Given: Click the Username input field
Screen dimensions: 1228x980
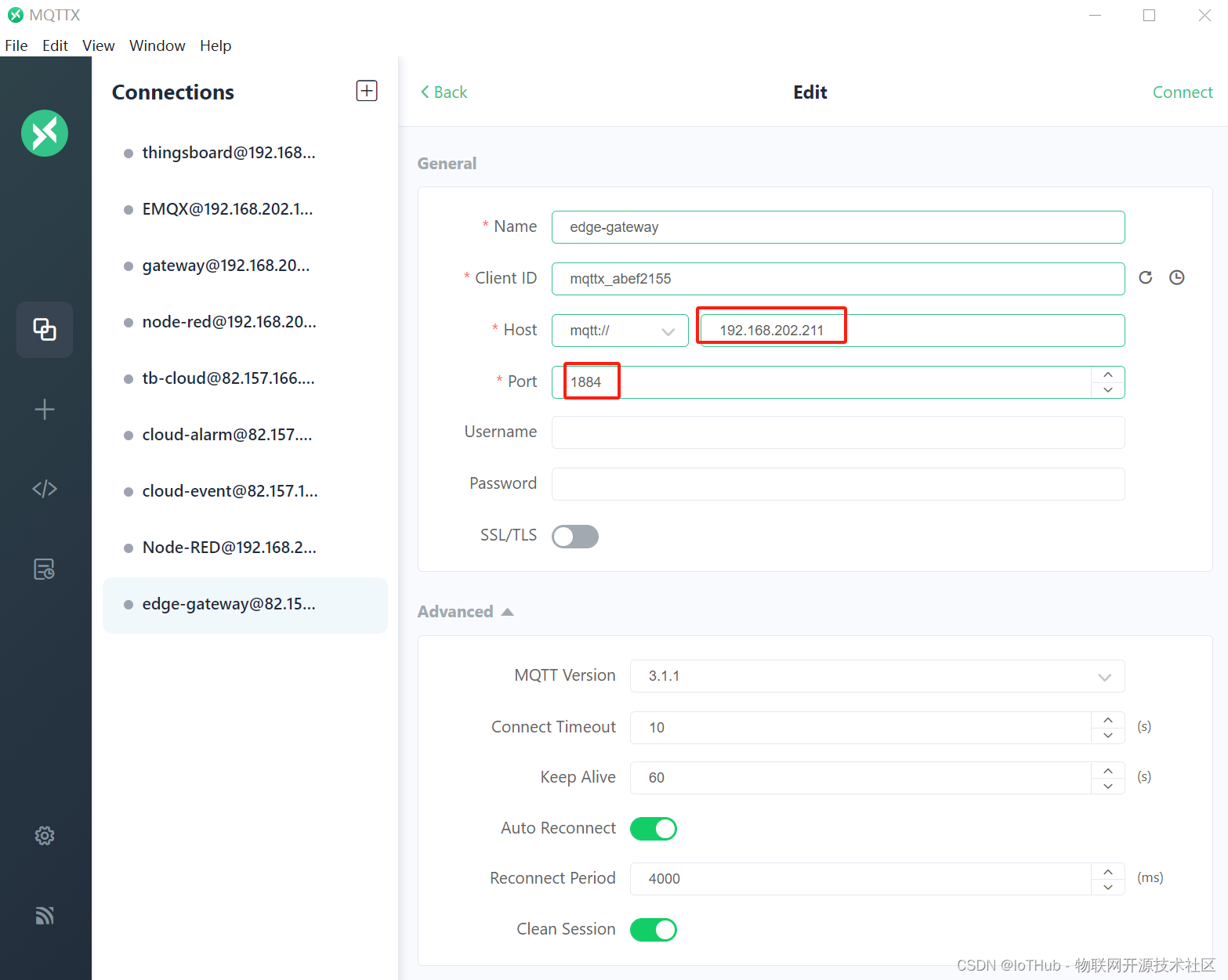Looking at the screenshot, I should [839, 432].
